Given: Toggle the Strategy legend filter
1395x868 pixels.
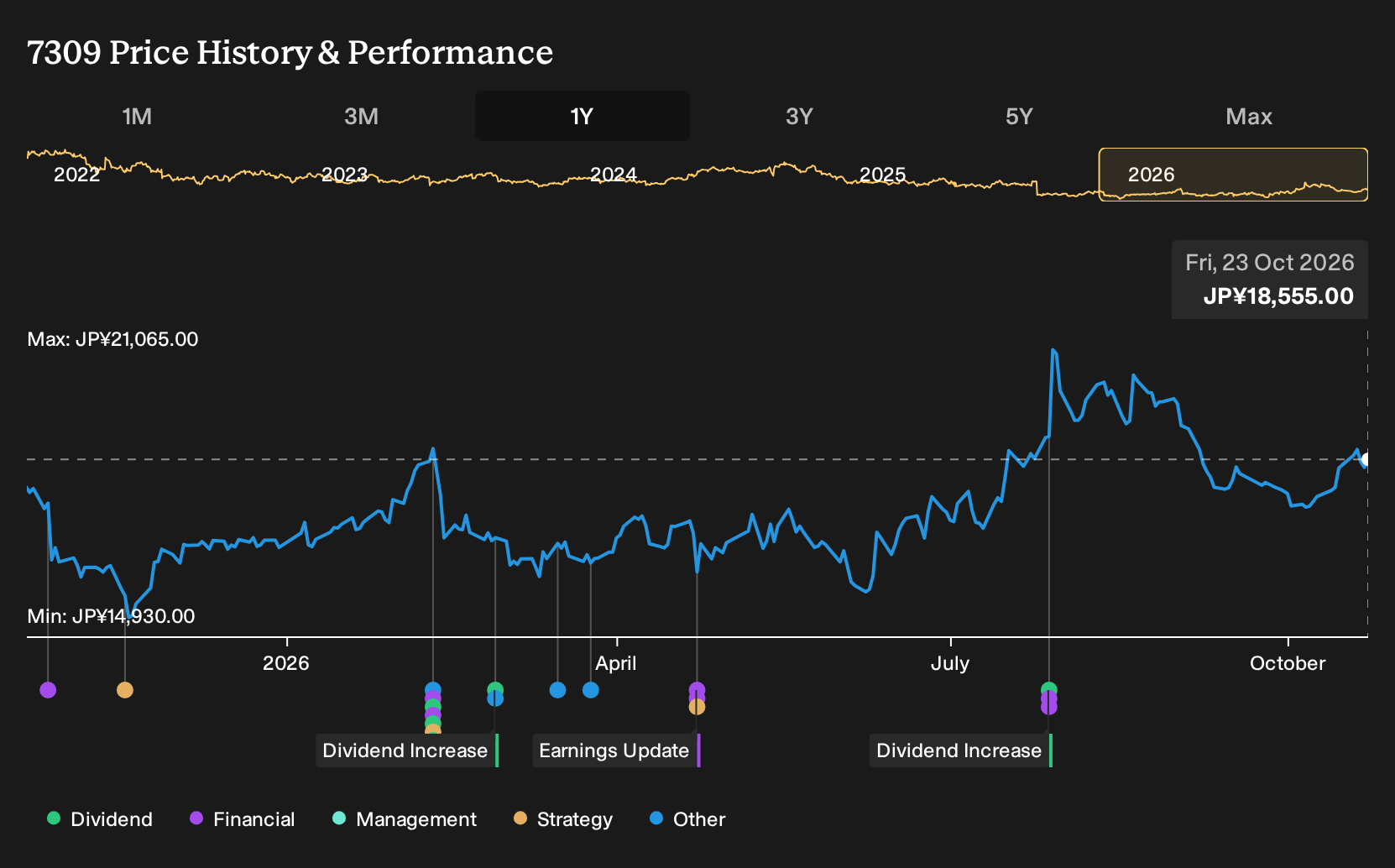Looking at the screenshot, I should [563, 819].
